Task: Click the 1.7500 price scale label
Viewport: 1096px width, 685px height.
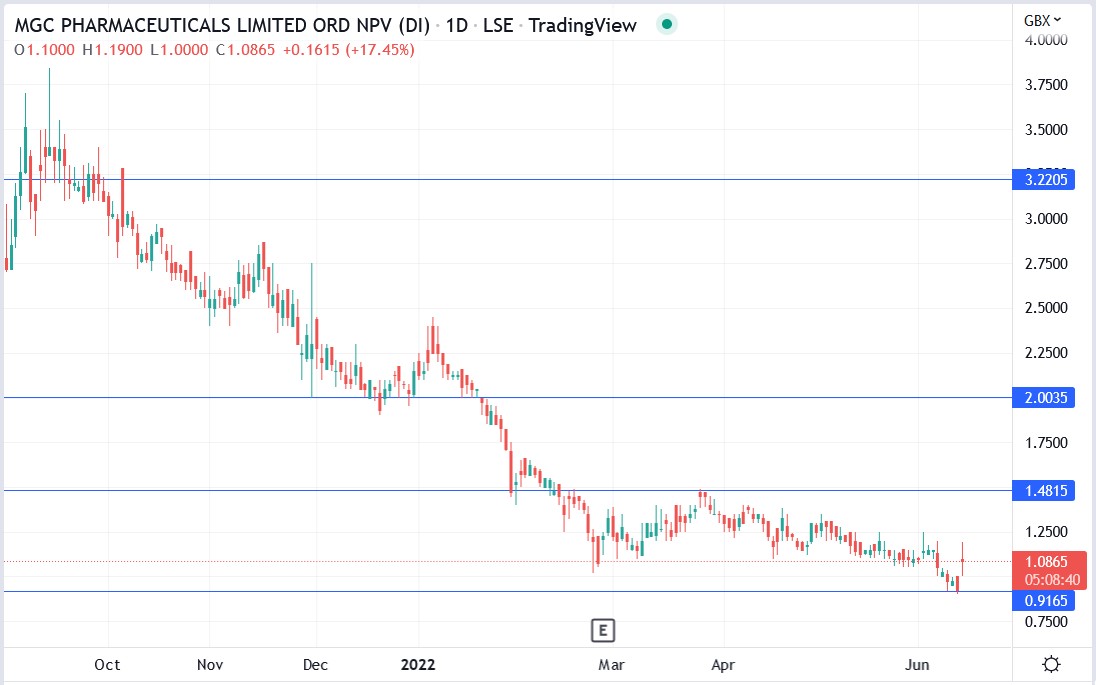Action: click(x=1046, y=443)
